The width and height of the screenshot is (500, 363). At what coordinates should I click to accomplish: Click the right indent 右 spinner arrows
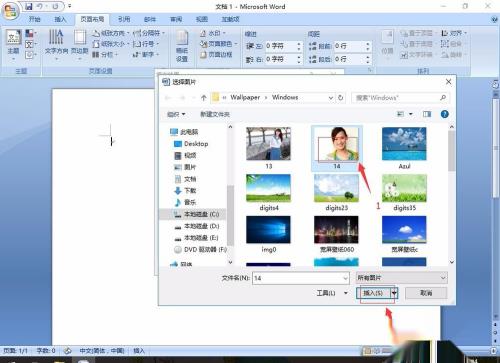pyautogui.click(x=299, y=59)
